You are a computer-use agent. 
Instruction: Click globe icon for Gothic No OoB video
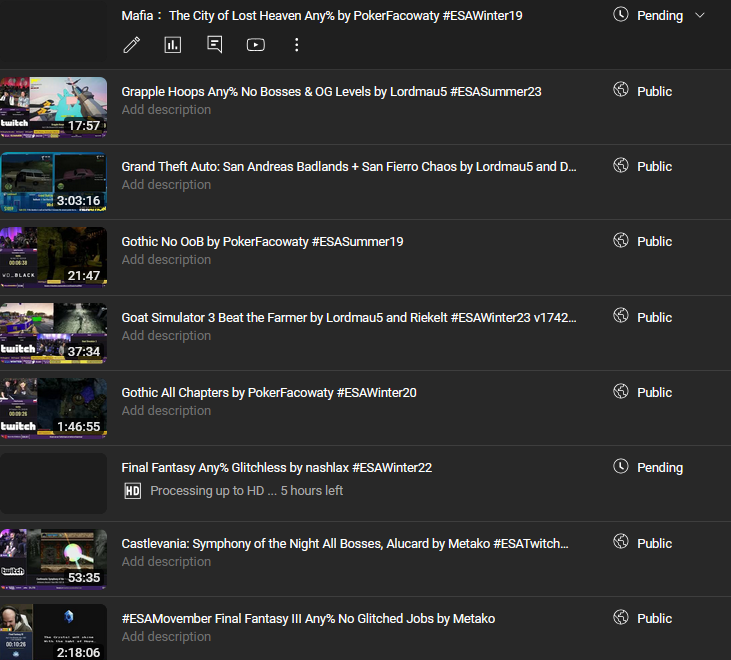(x=621, y=240)
